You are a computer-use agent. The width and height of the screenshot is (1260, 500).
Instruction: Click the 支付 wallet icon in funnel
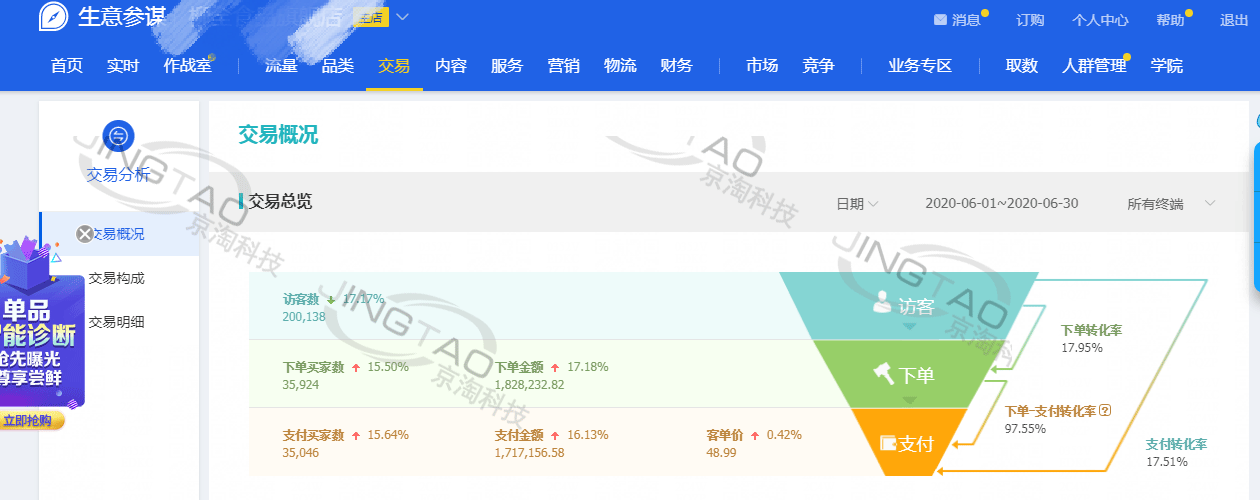(887, 442)
